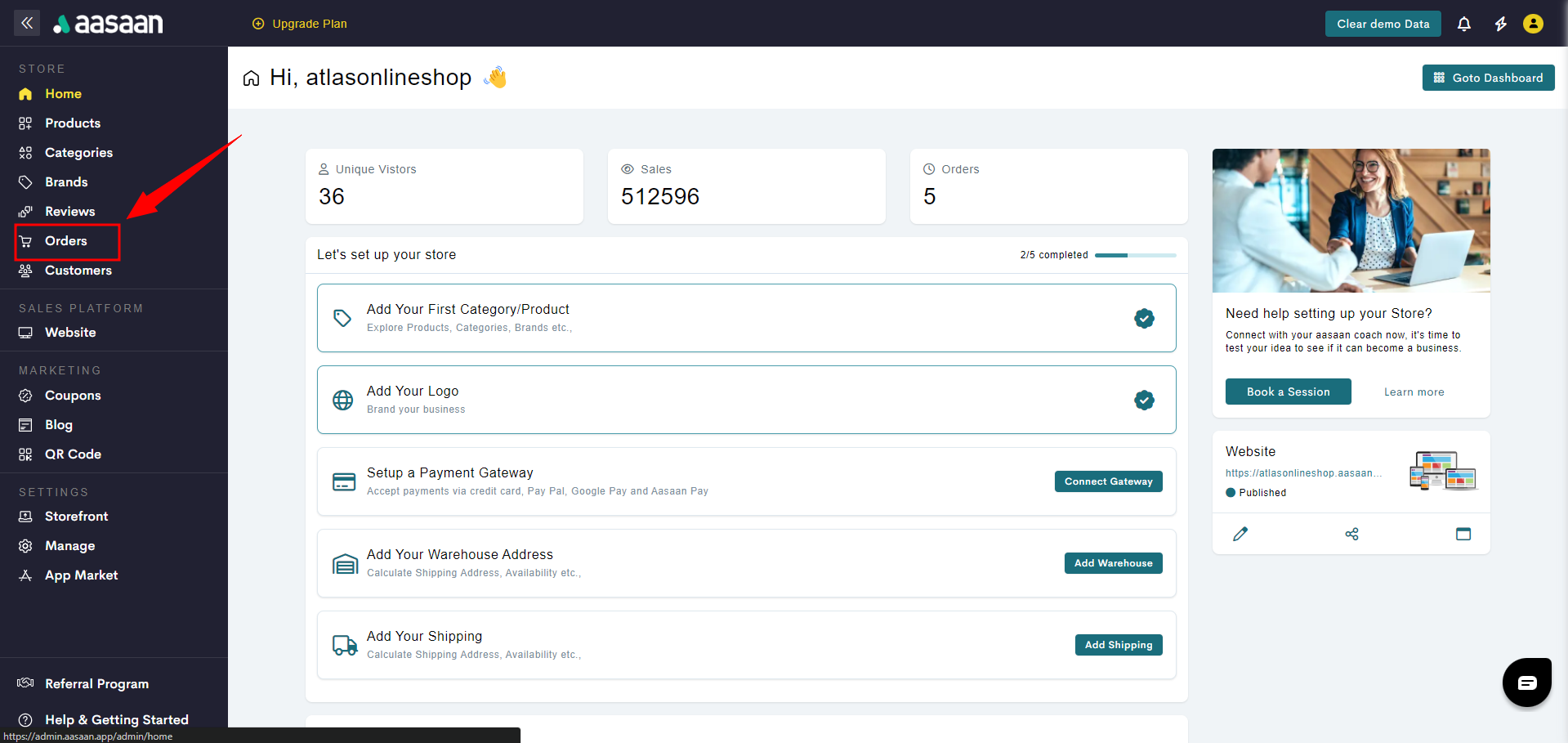Click checkmark on First Category/Product step
1568x743 pixels.
[1144, 318]
